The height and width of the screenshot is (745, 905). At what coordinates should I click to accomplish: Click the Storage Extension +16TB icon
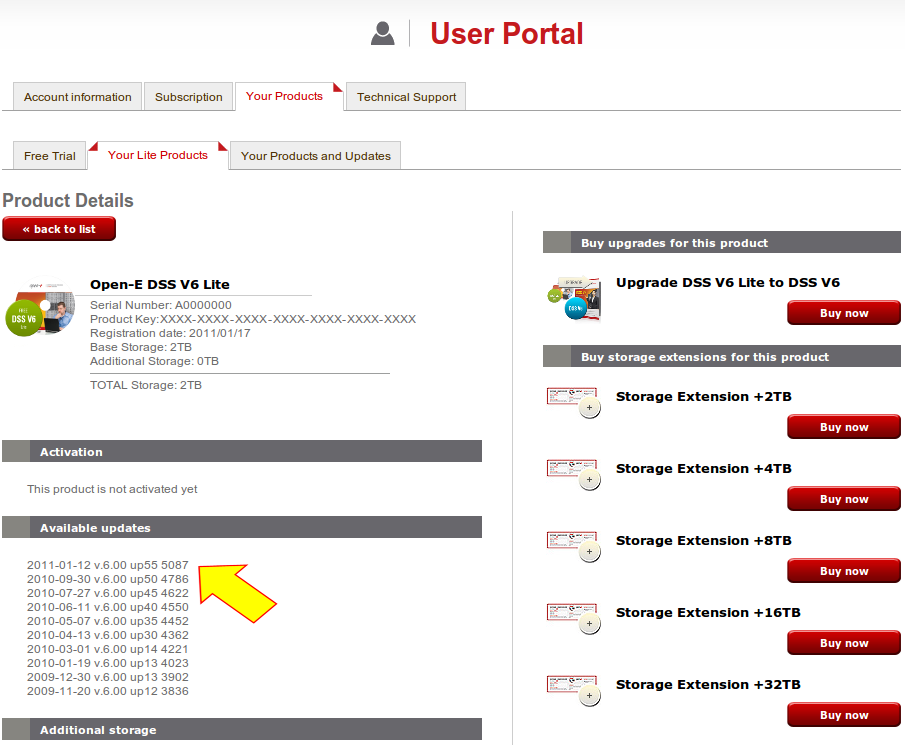point(574,619)
